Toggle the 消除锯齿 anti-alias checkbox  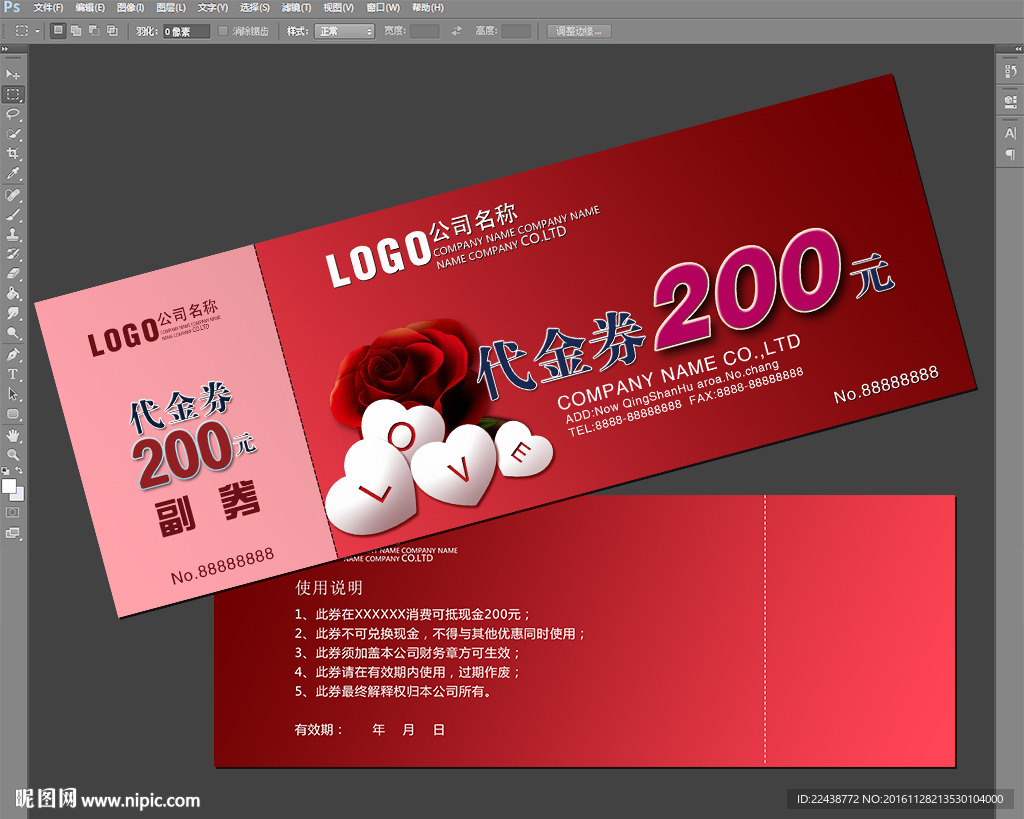223,31
